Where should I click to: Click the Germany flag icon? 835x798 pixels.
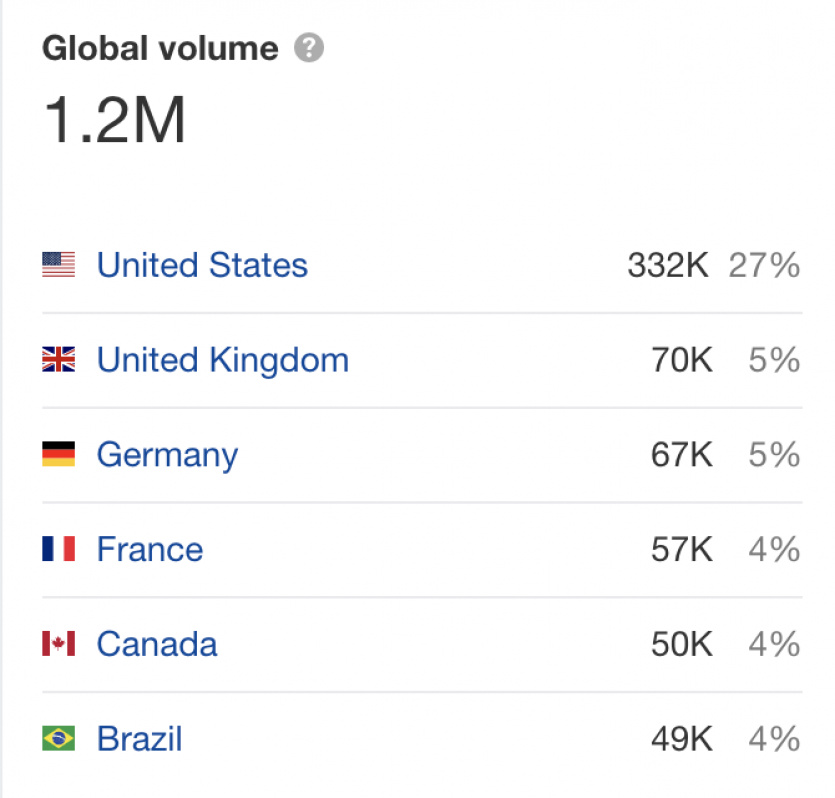click(59, 454)
